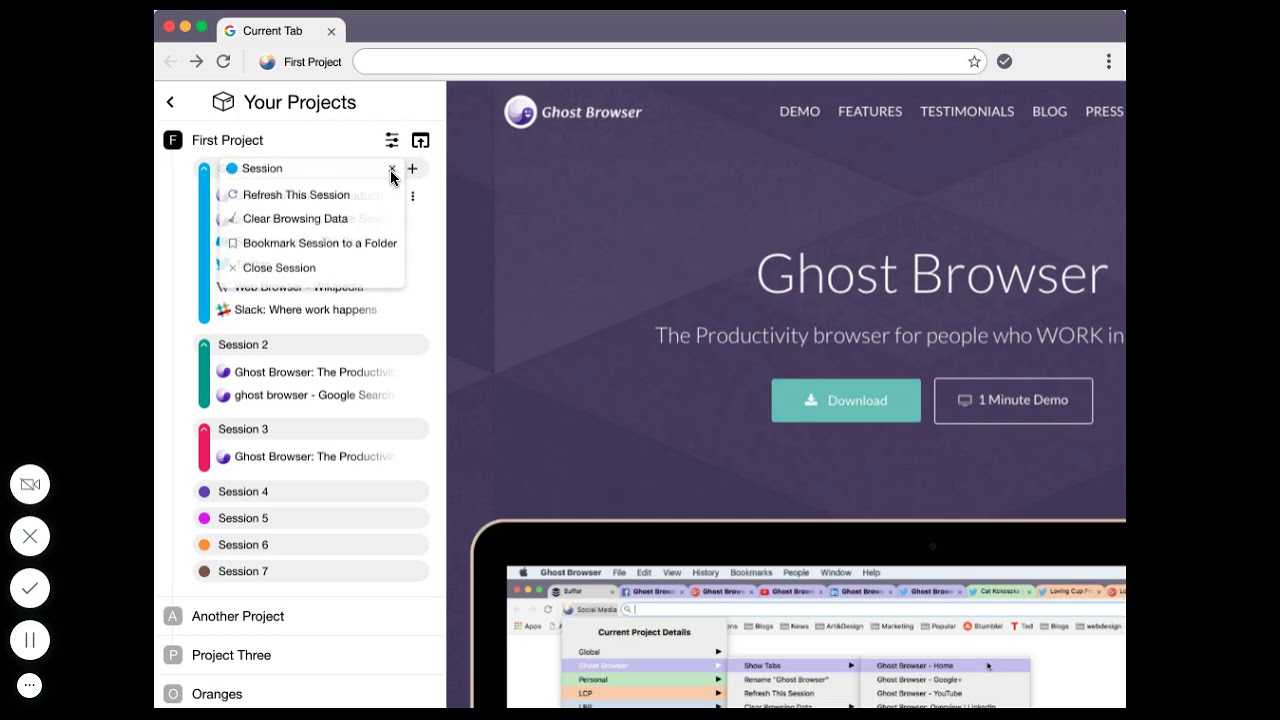Toggle camera off in recorder overlay
The height and width of the screenshot is (720, 1280).
pos(30,485)
